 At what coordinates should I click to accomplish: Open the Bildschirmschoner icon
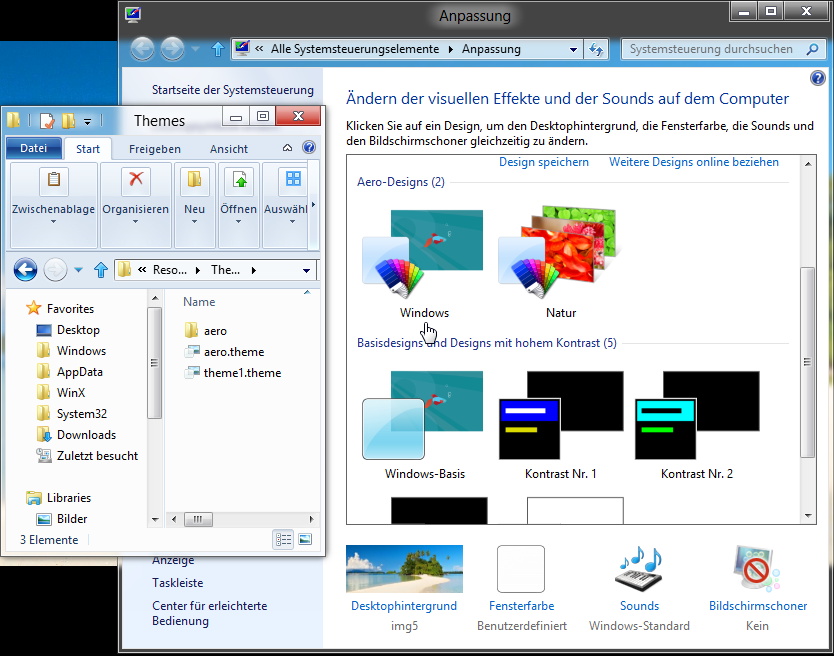pos(757,569)
